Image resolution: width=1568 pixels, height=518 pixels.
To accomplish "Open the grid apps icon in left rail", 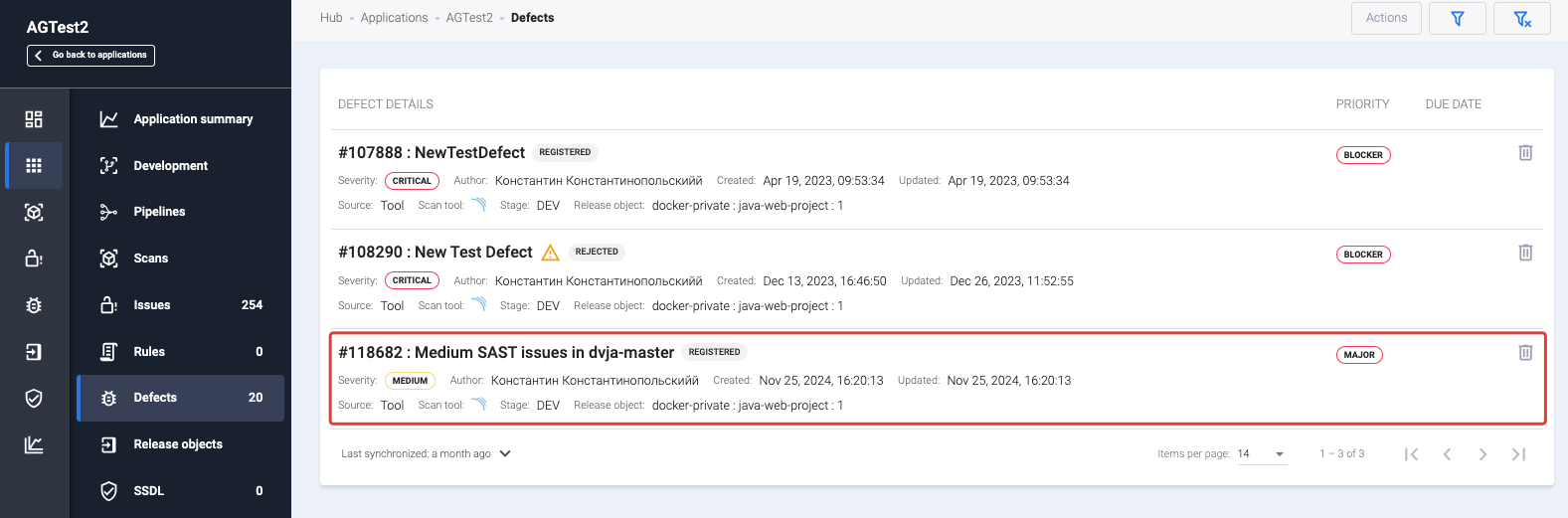I will click(34, 166).
